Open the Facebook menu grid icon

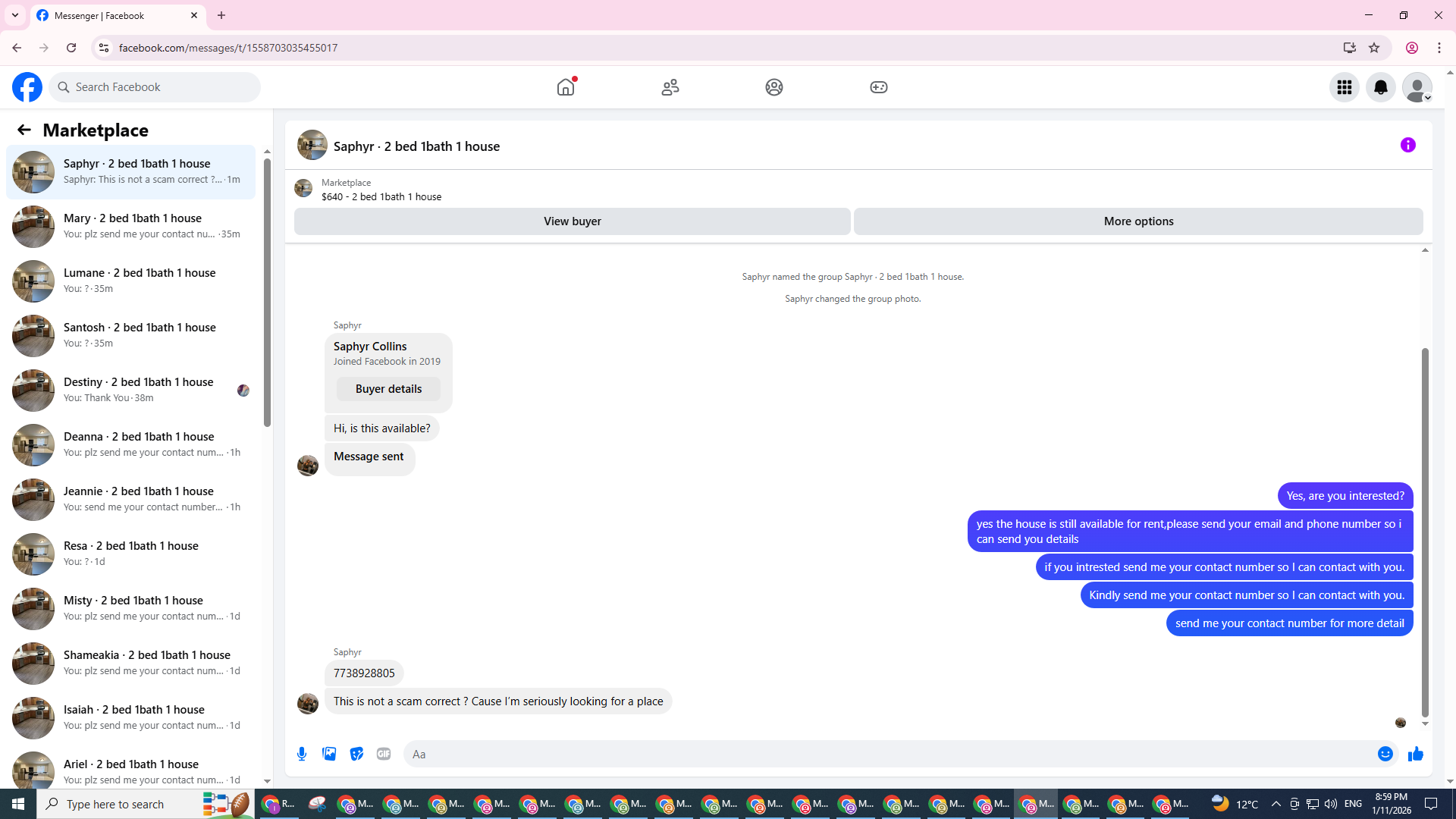(x=1345, y=87)
